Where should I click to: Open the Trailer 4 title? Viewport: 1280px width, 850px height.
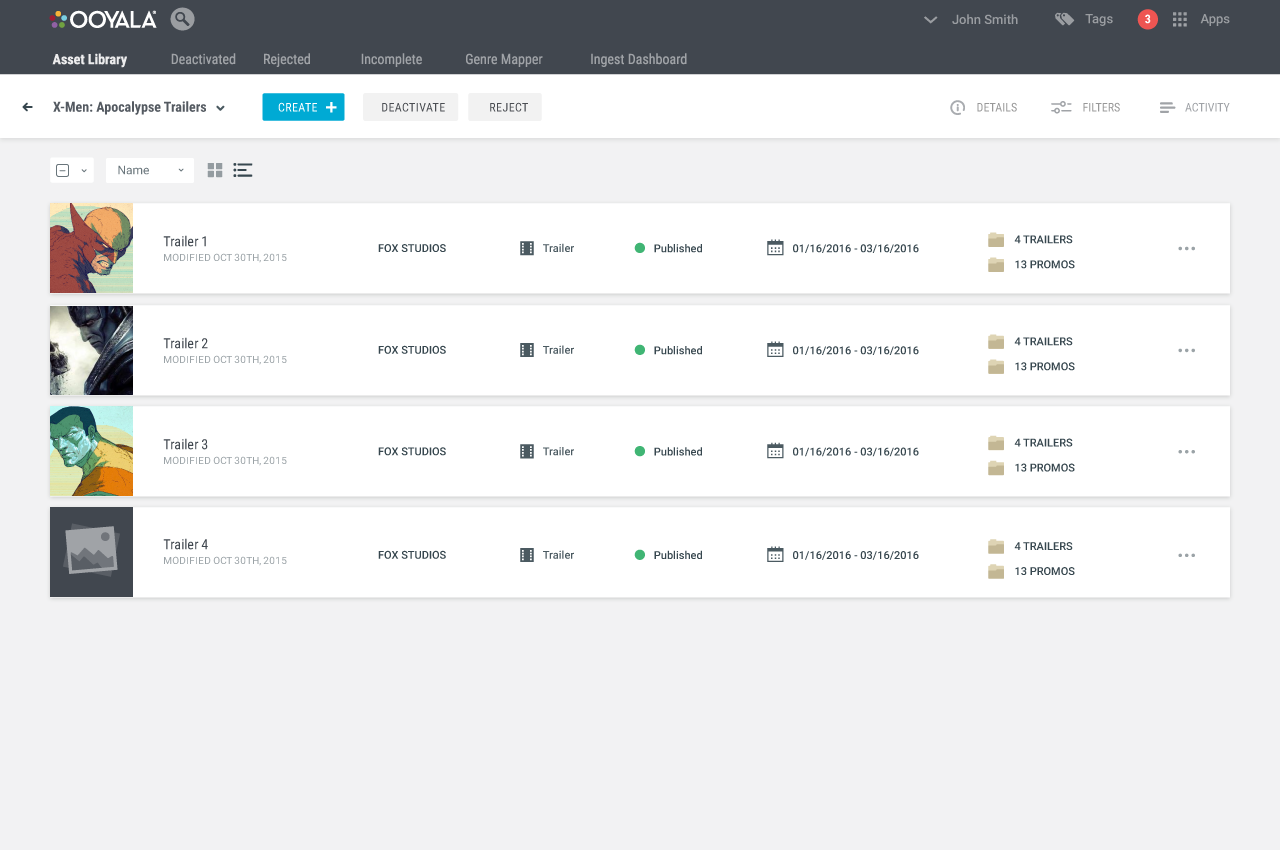click(186, 544)
